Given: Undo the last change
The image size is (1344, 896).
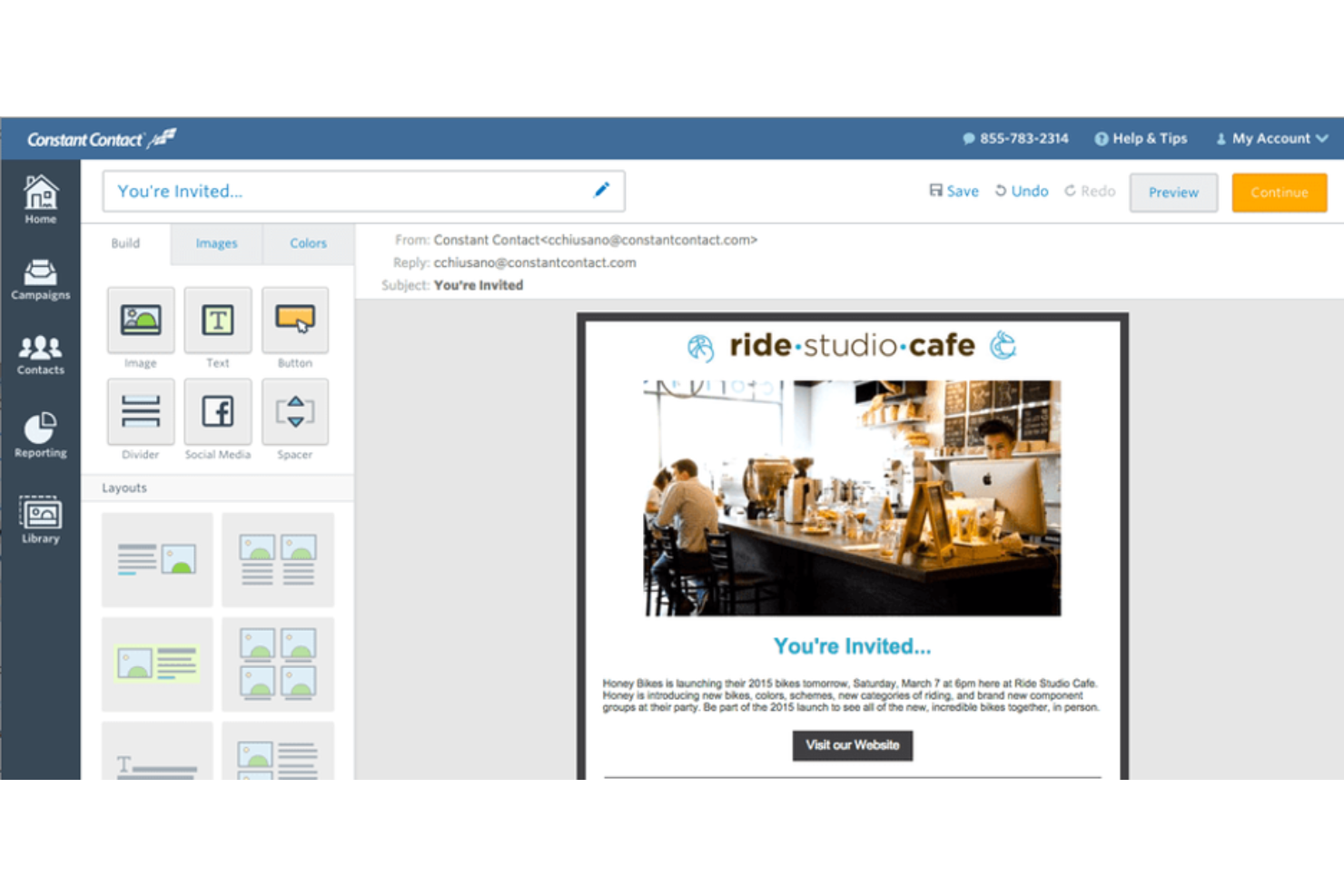Looking at the screenshot, I should tap(1021, 191).
